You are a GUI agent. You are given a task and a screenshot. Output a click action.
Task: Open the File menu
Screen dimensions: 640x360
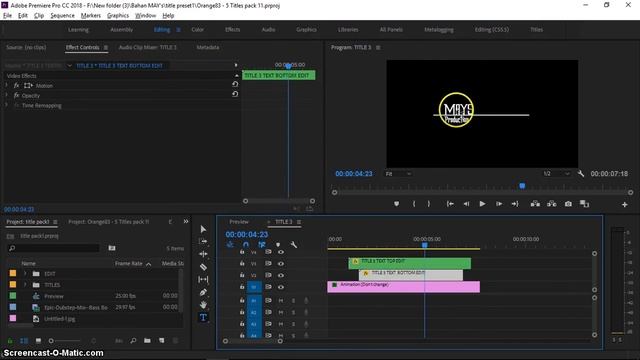[x=7, y=16]
